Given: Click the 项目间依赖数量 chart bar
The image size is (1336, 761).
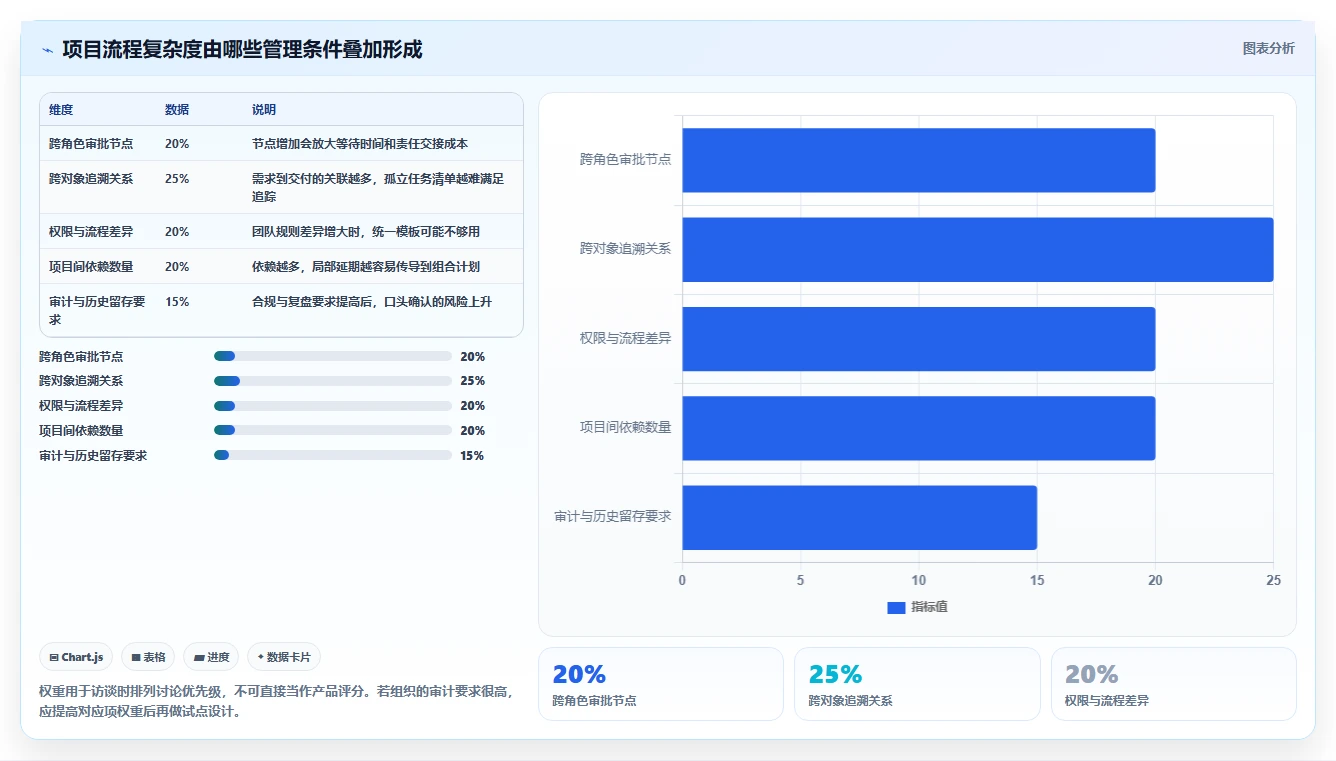Looking at the screenshot, I should click(x=918, y=428).
